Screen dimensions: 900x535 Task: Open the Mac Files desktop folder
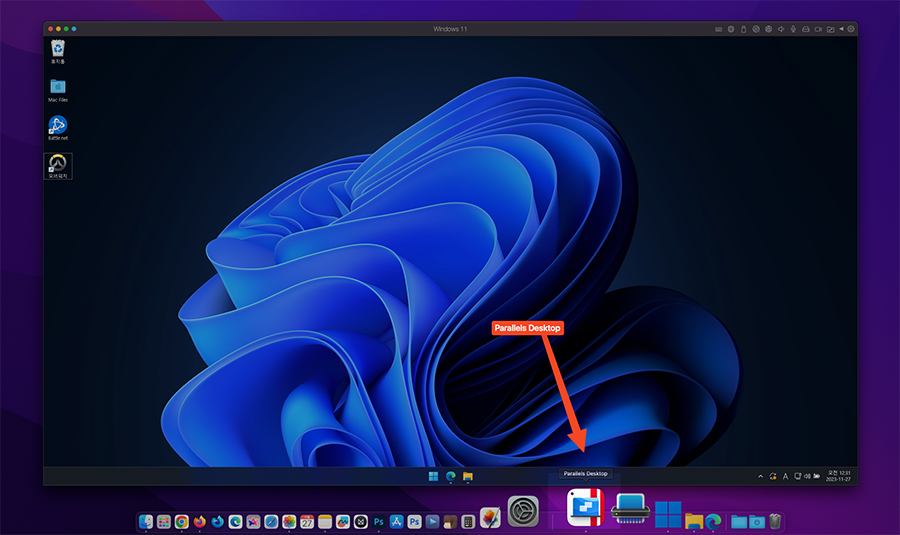click(x=57, y=90)
